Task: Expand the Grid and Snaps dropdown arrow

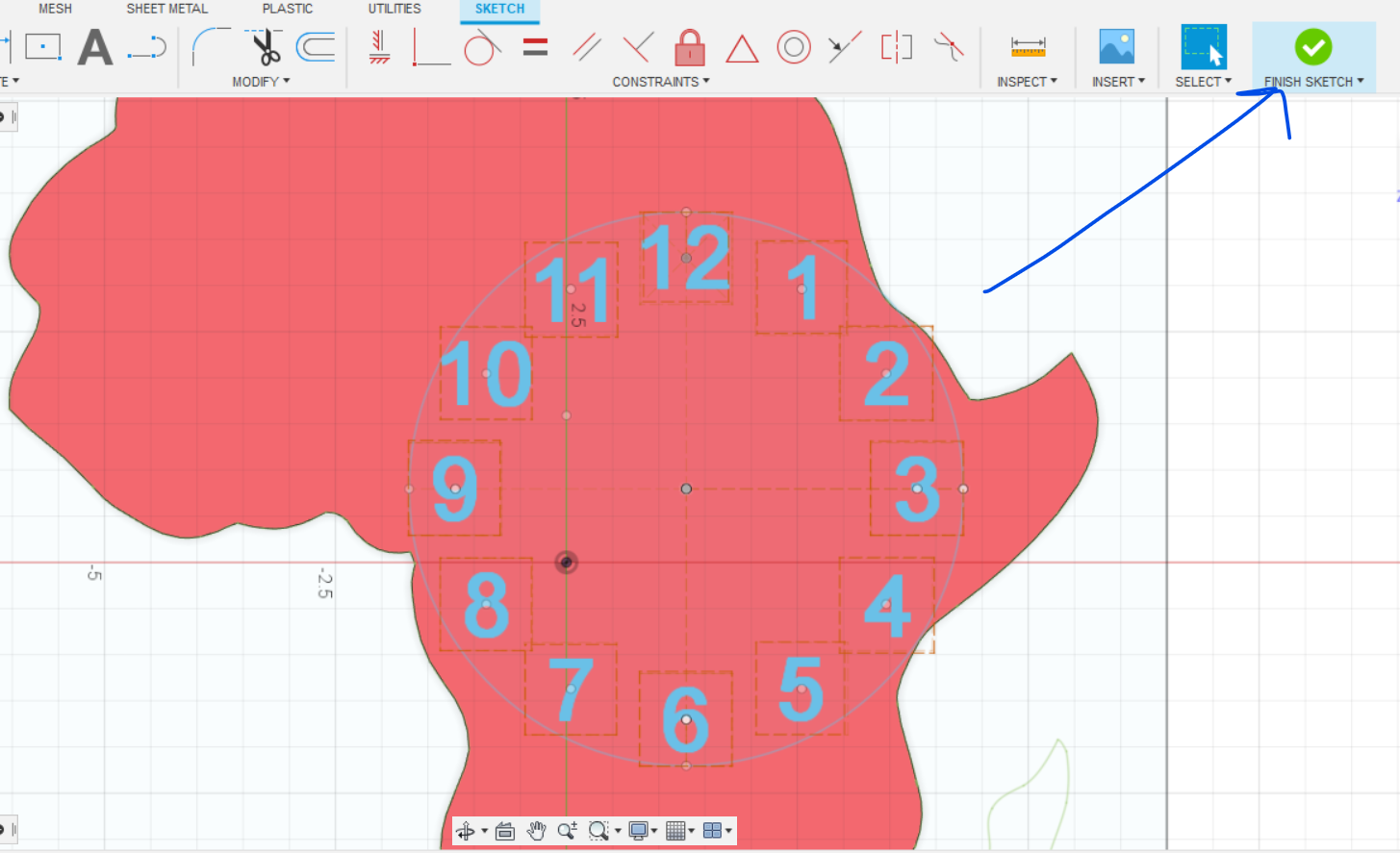Action: (x=692, y=831)
